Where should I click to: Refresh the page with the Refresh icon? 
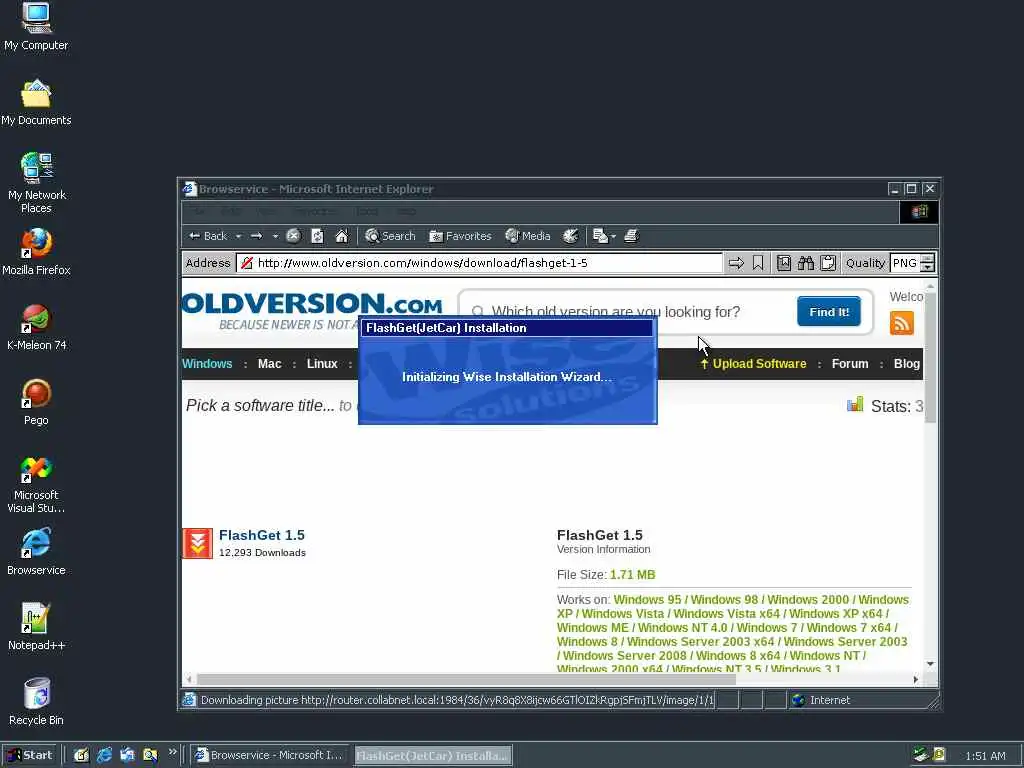[x=317, y=236]
